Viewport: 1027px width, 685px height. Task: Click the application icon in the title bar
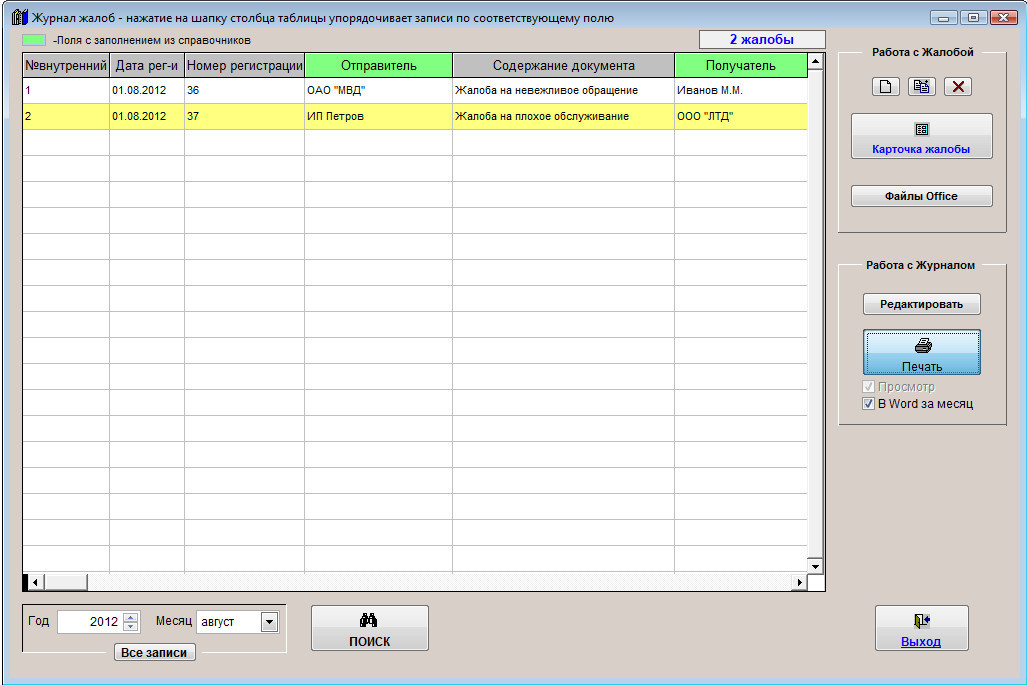[x=20, y=18]
